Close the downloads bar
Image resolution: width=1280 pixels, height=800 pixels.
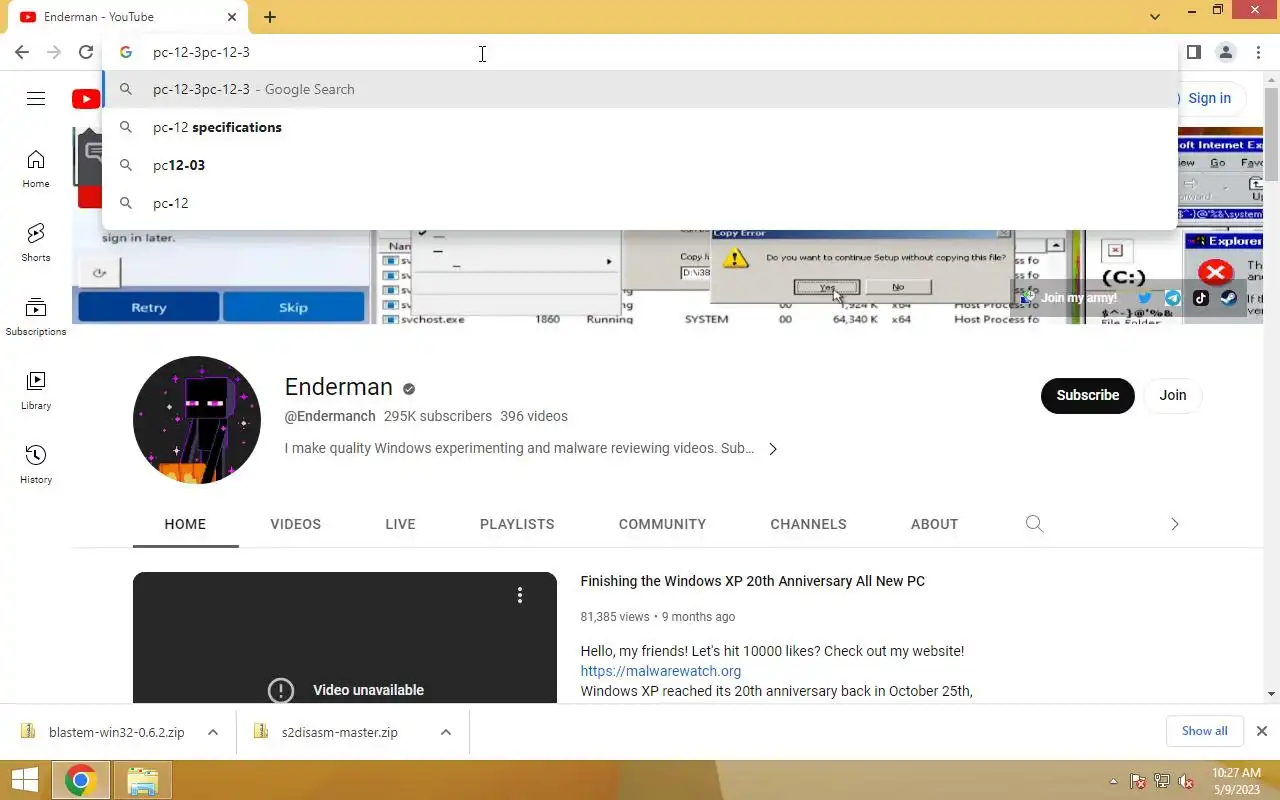[1262, 731]
